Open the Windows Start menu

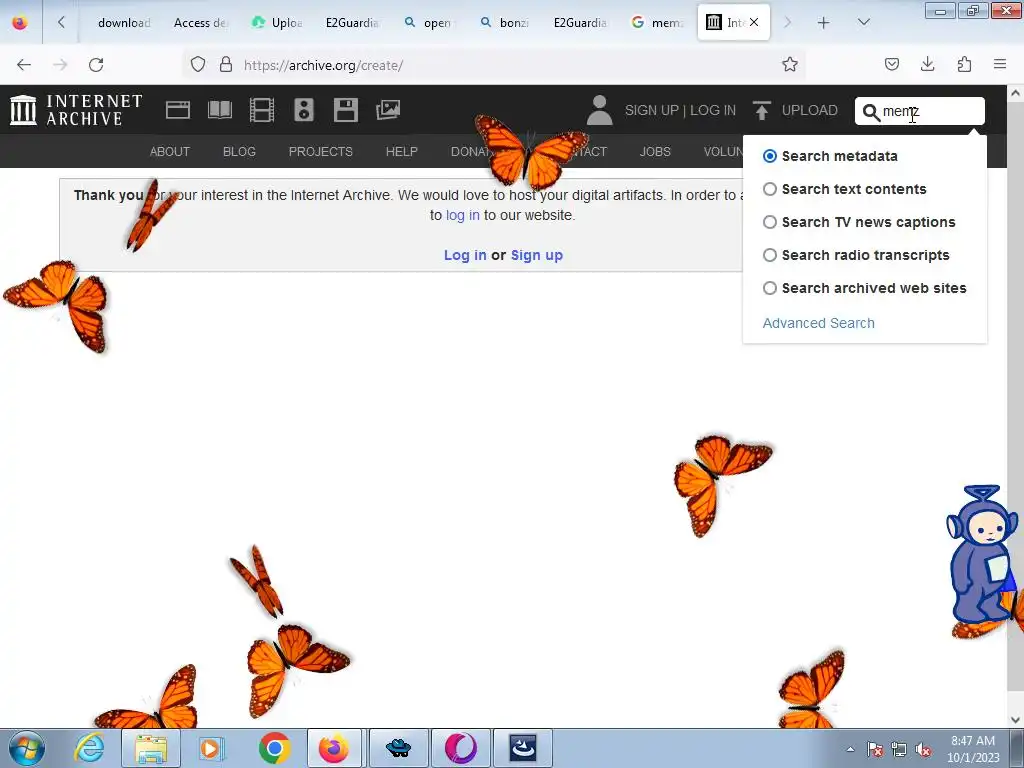click(x=26, y=748)
